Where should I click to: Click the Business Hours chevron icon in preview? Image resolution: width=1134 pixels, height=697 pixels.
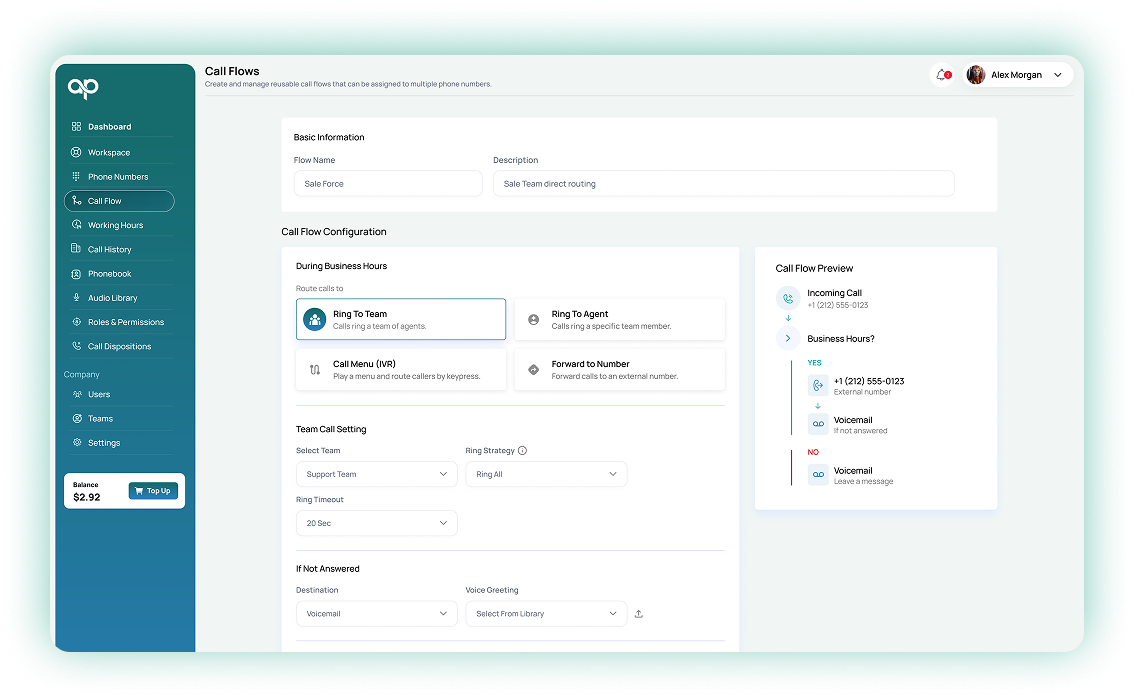tap(788, 339)
